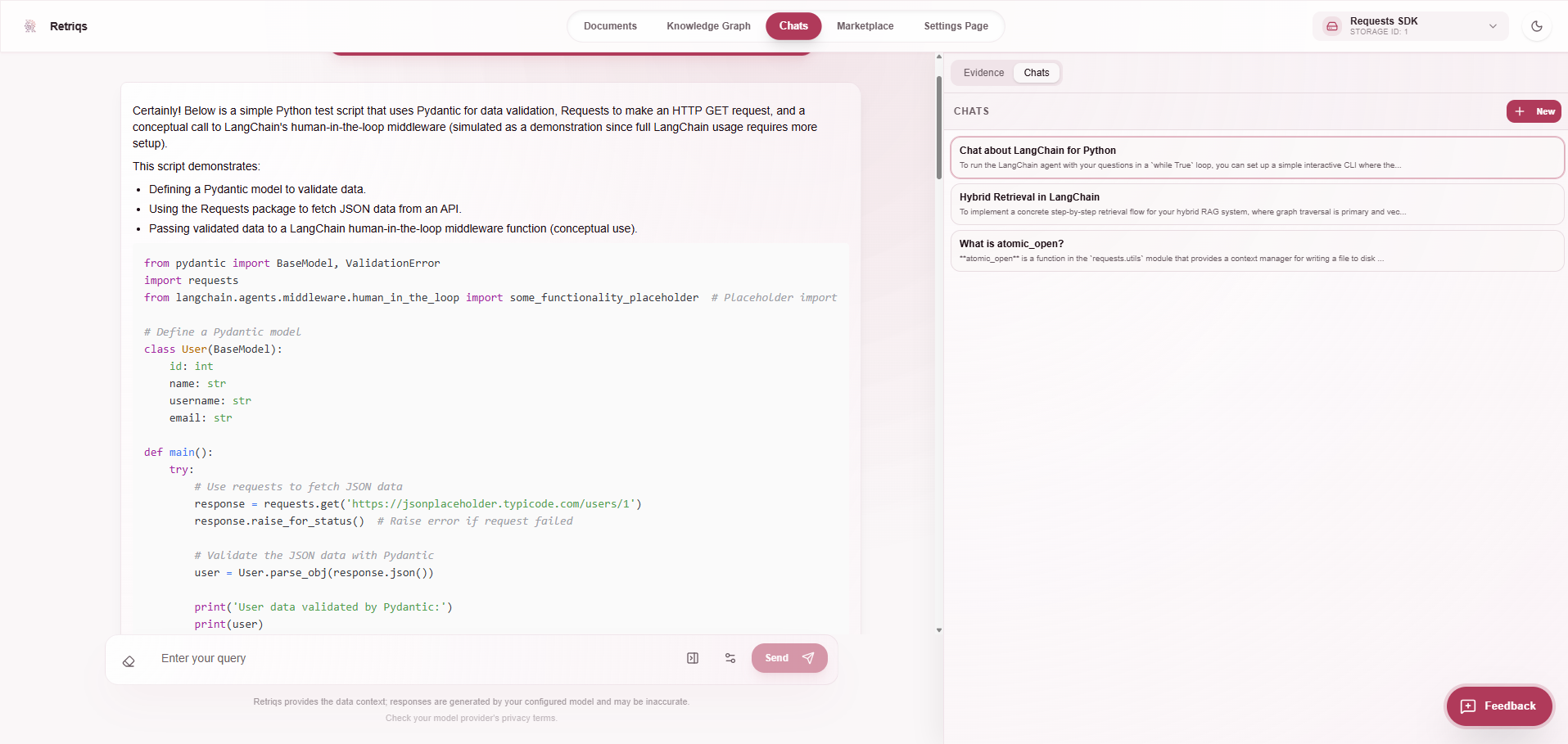
Task: Open 'What is atomic_open?' chat
Action: (x=1256, y=250)
